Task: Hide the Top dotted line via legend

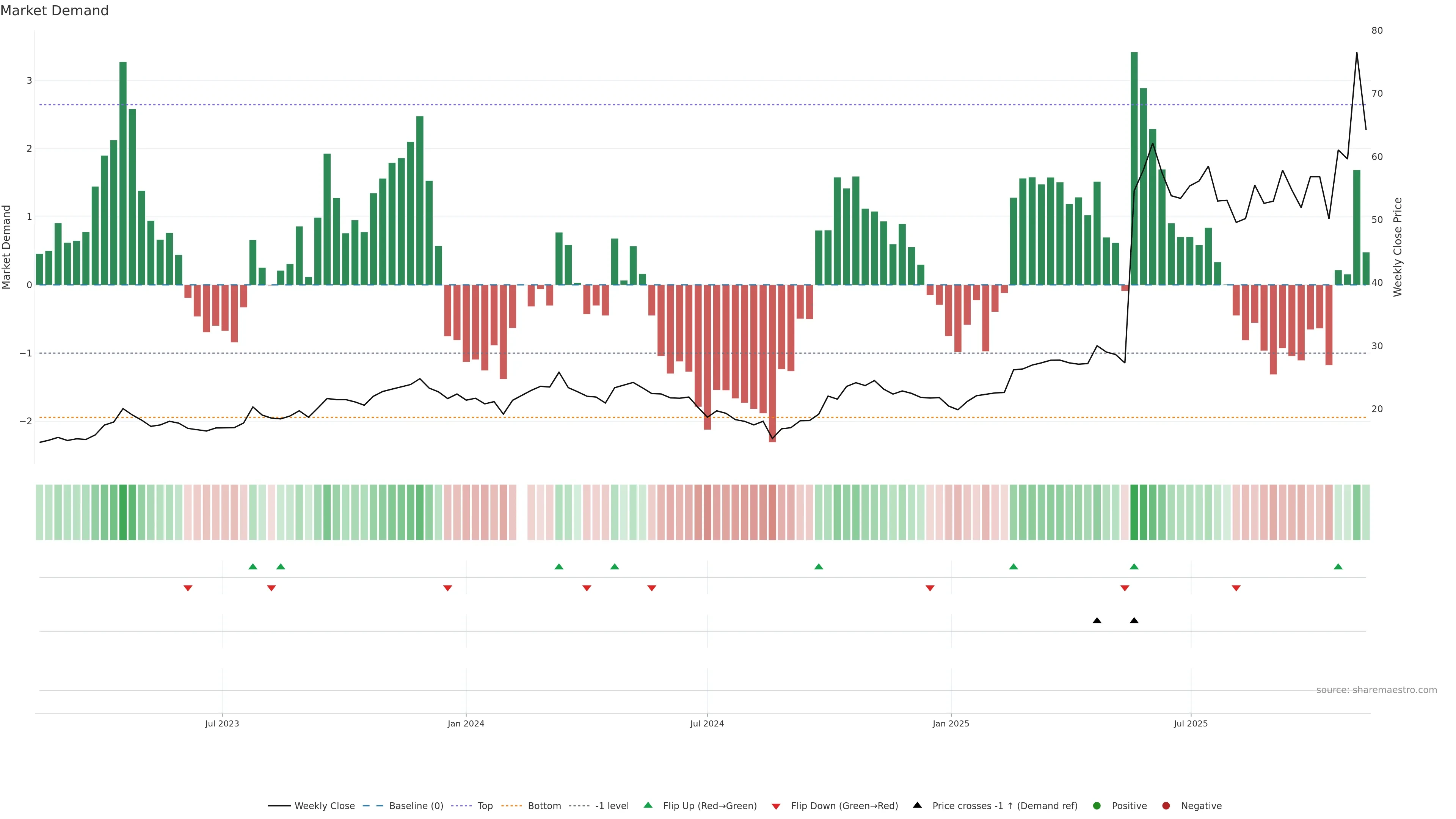Action: tap(485, 806)
